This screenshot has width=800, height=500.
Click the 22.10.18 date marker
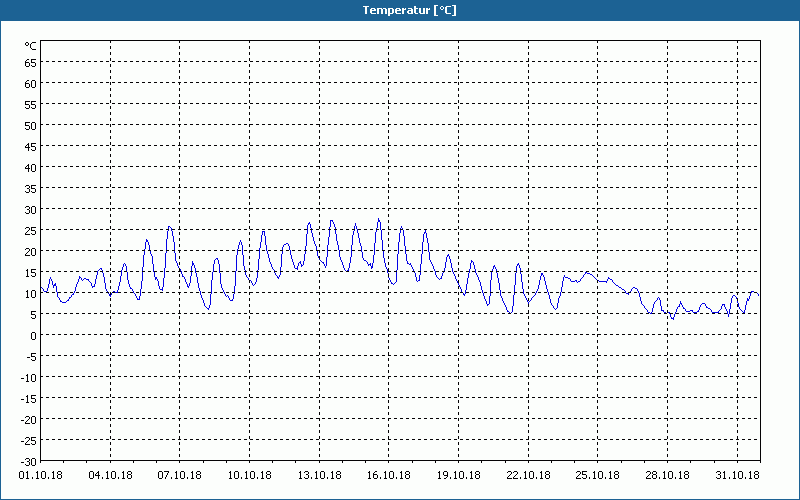527,475
